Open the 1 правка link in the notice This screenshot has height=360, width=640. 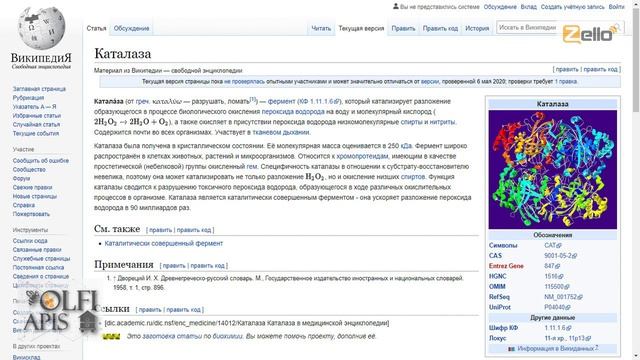565,82
